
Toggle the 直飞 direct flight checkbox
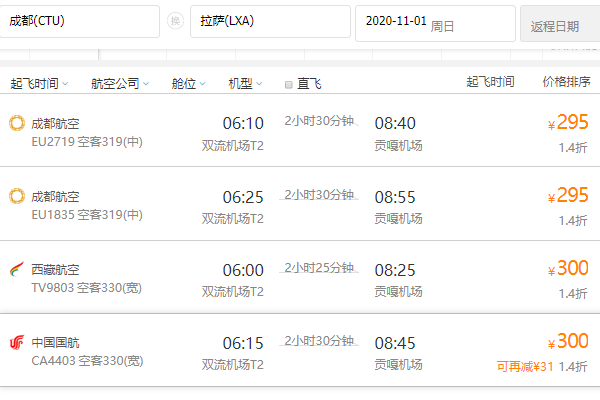(x=289, y=84)
